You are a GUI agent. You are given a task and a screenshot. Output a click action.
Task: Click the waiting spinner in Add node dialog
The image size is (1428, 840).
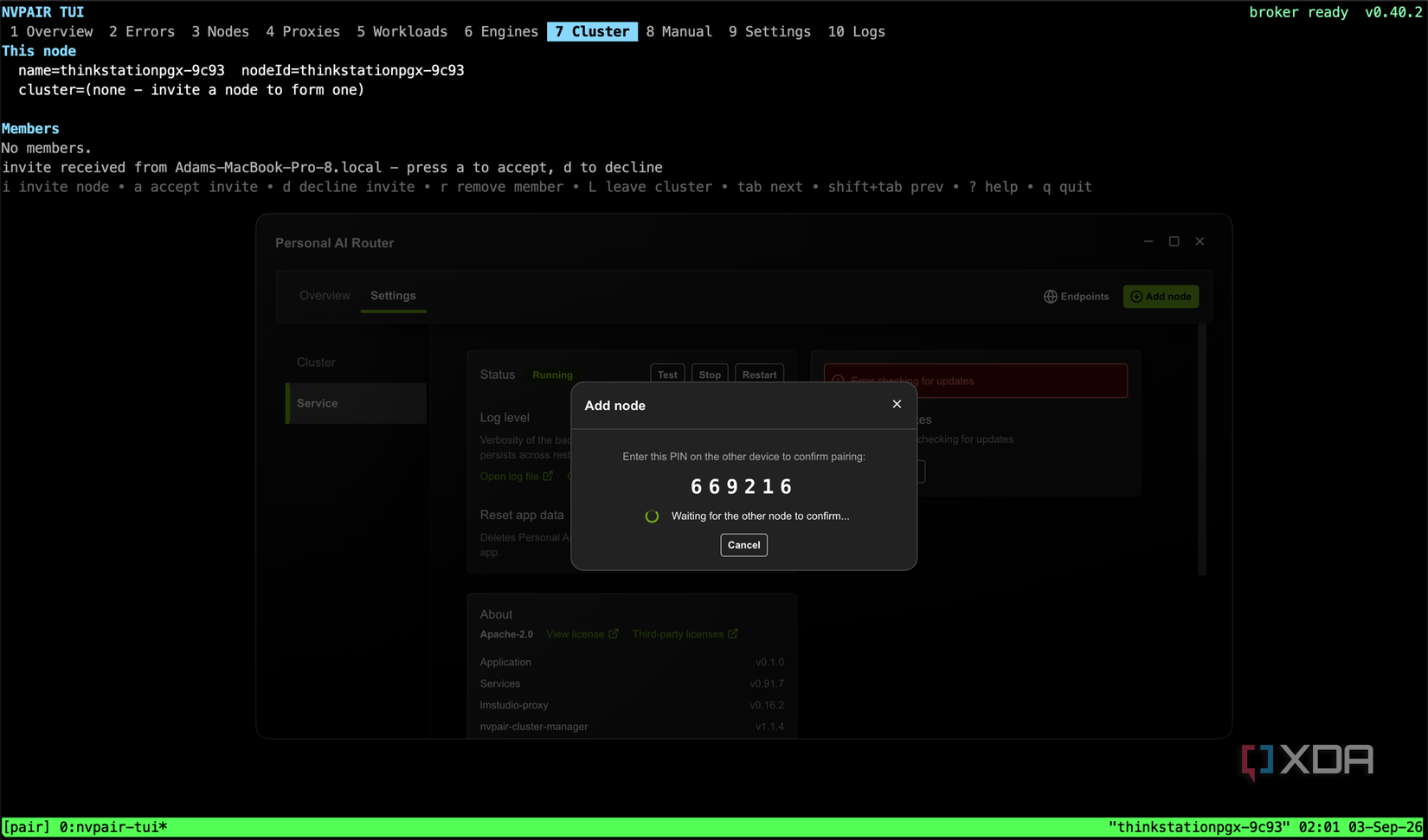click(652, 516)
